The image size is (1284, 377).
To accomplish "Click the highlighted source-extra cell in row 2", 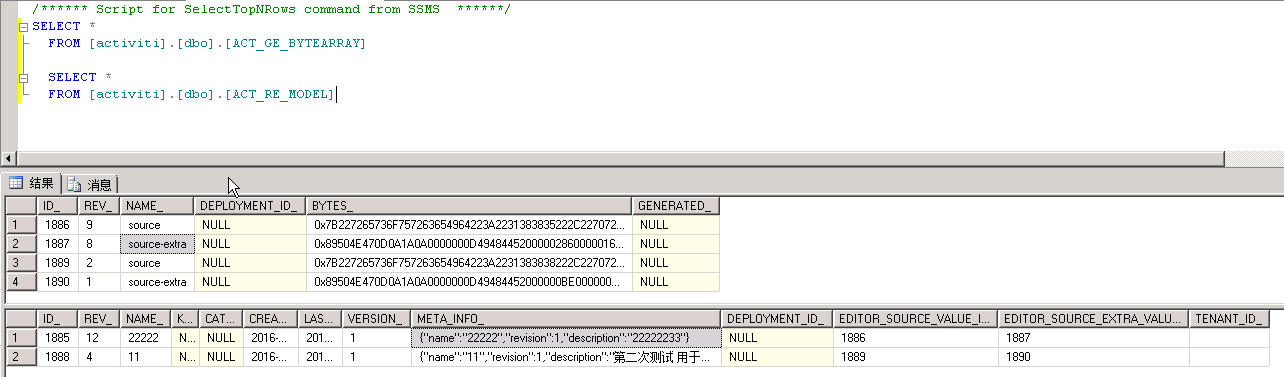I will point(157,243).
